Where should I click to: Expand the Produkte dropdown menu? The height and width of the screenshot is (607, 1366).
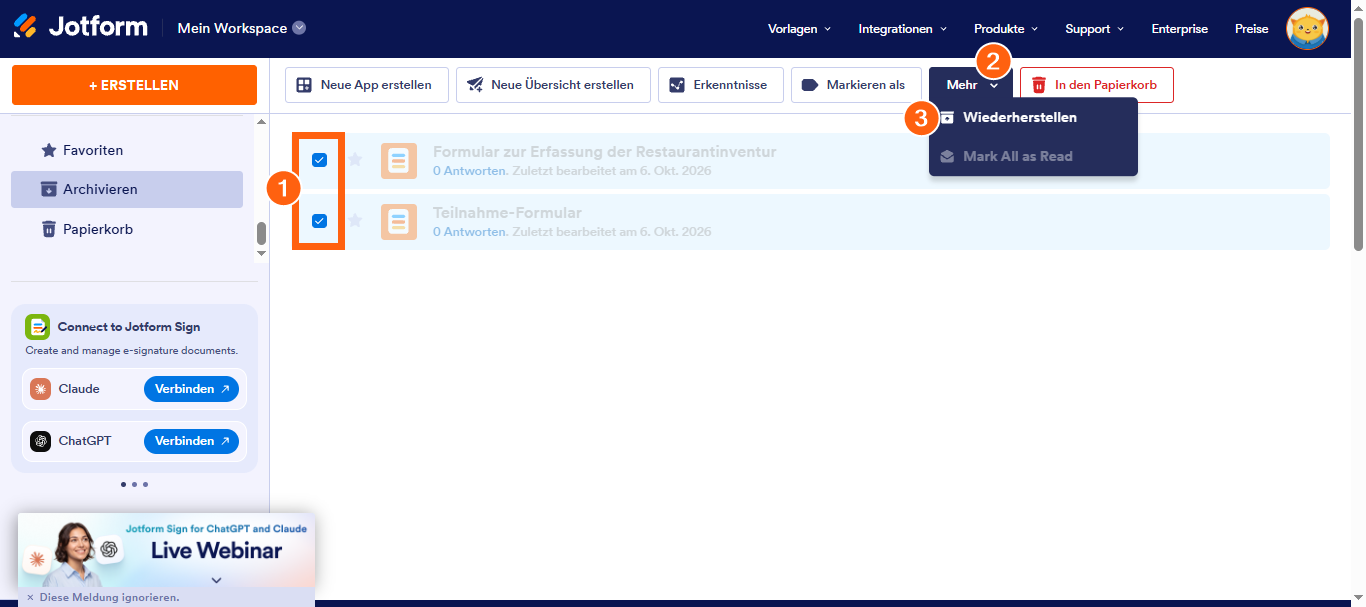pyautogui.click(x=1006, y=29)
